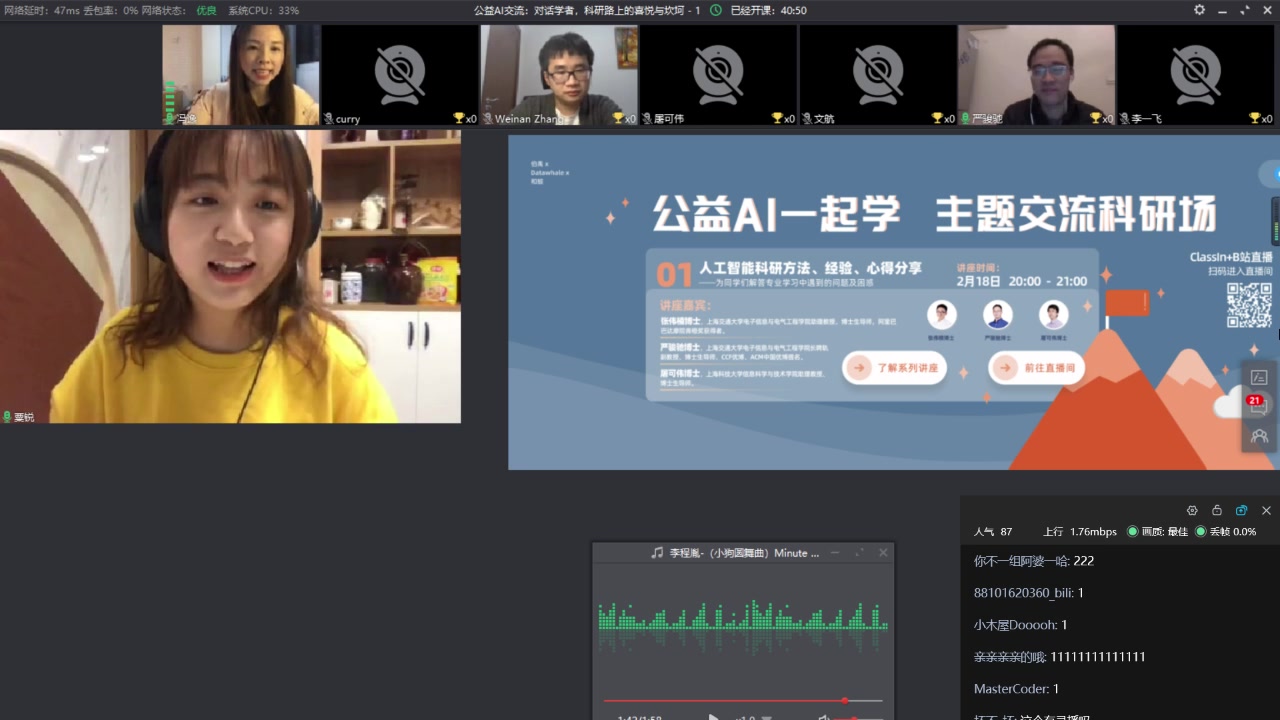The height and width of the screenshot is (720, 1280).
Task: Toggle 屠可伟's microphone icon
Action: point(647,118)
